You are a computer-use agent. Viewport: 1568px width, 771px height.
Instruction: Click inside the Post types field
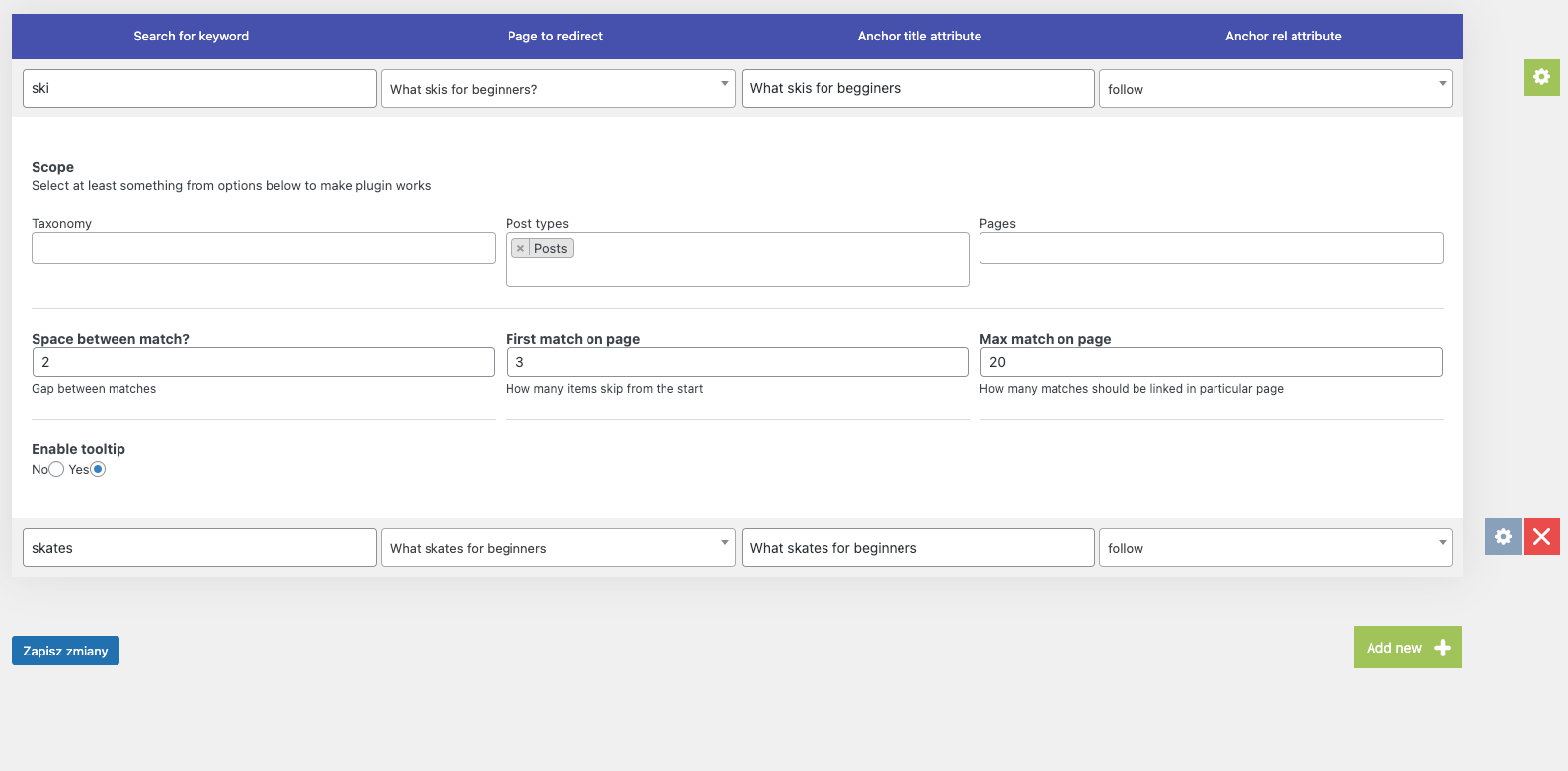coord(738,260)
